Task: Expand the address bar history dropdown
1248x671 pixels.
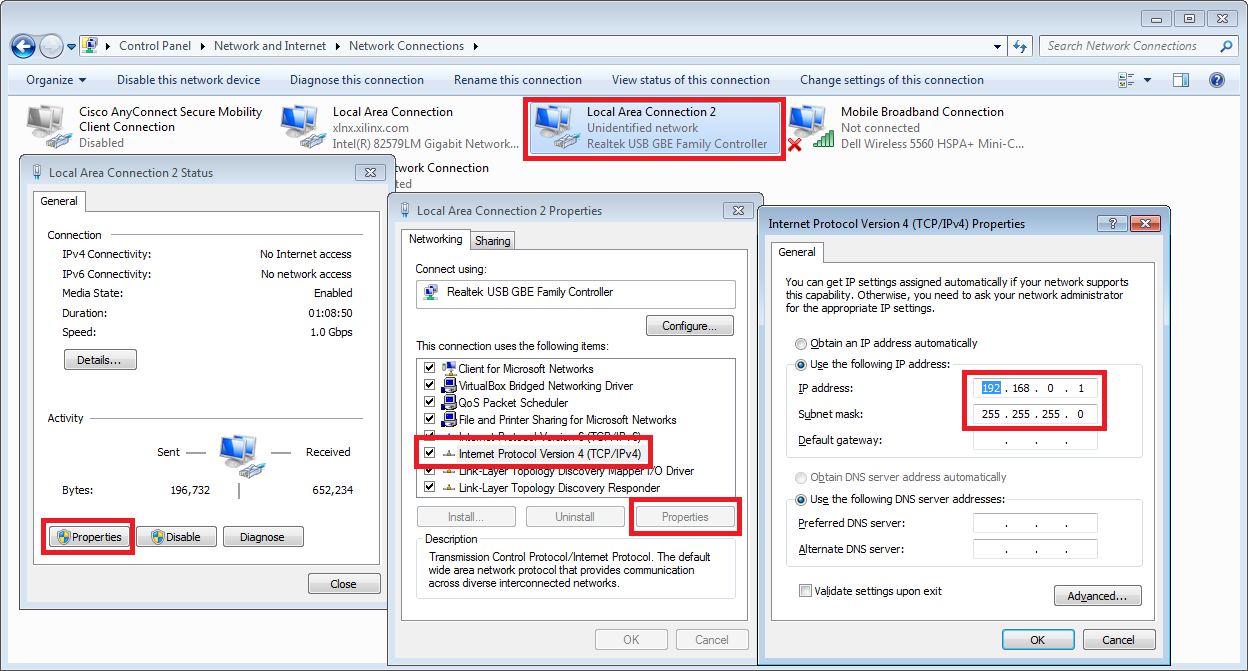Action: 996,45
